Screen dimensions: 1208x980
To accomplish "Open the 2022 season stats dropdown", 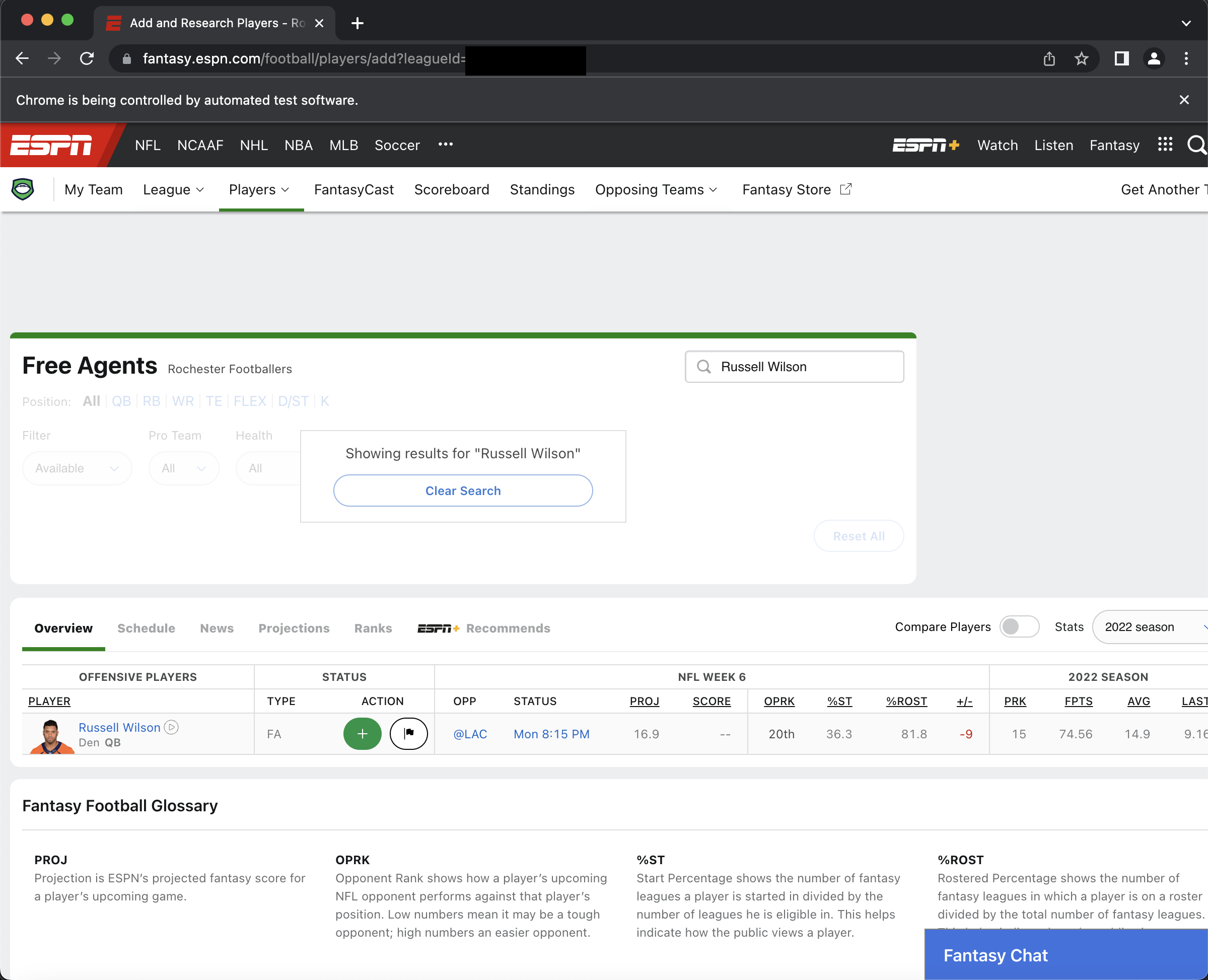I will tap(1151, 626).
